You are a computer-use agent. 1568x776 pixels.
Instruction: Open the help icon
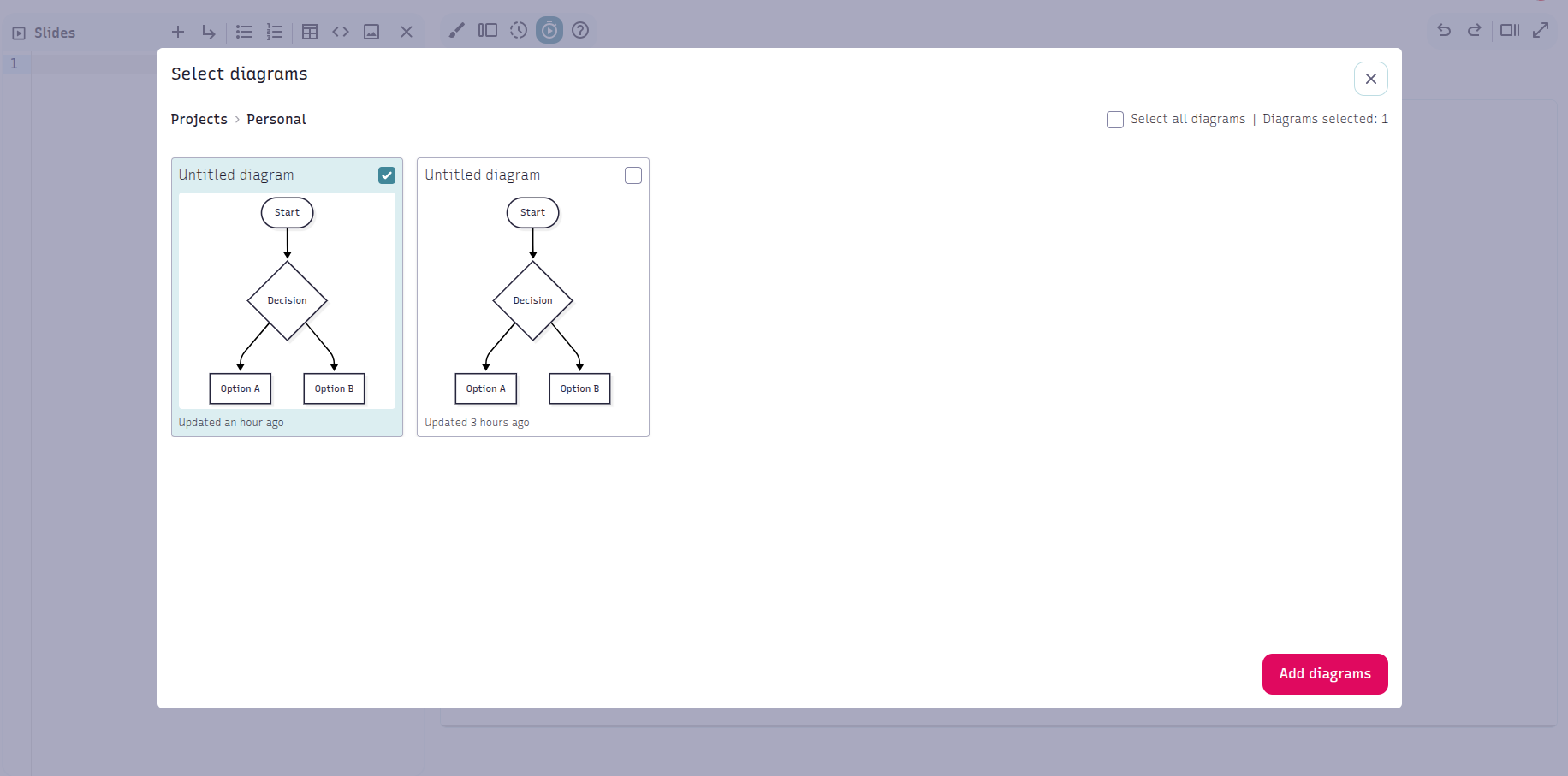click(580, 30)
